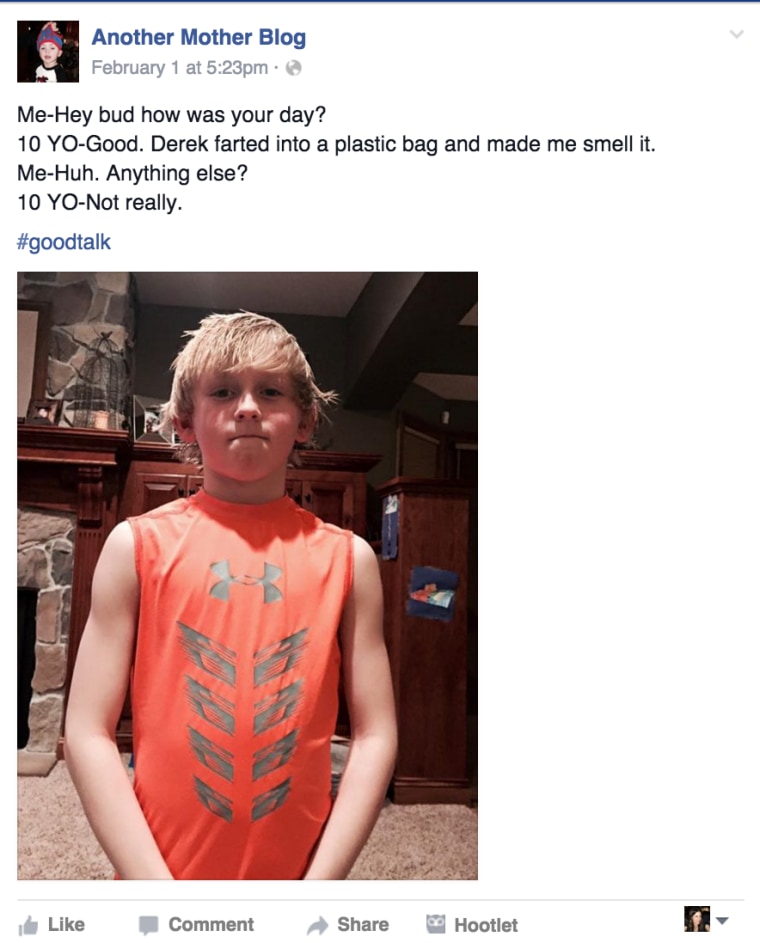
Task: Open the dropdown arrow next to commenter avatar
Action: [723, 920]
